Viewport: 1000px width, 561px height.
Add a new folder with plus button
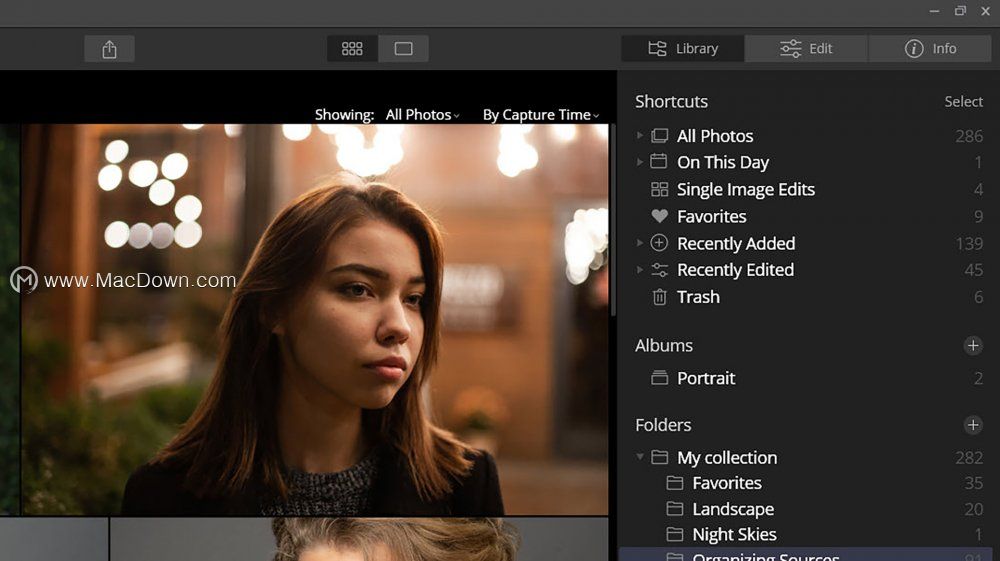pyautogui.click(x=973, y=425)
